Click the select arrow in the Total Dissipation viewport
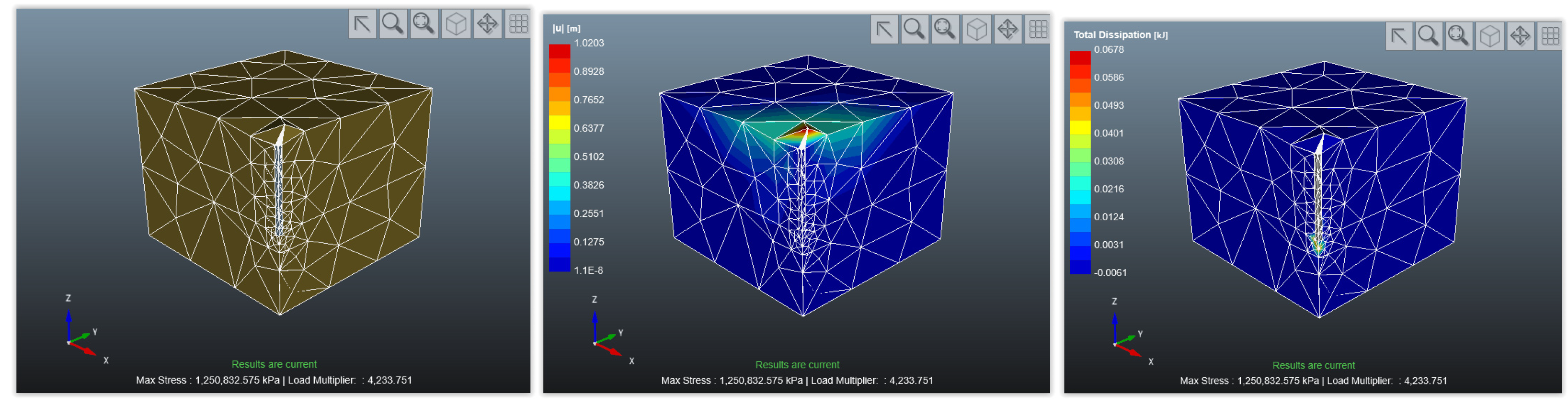The width and height of the screenshot is (1568, 404). coord(1399,36)
